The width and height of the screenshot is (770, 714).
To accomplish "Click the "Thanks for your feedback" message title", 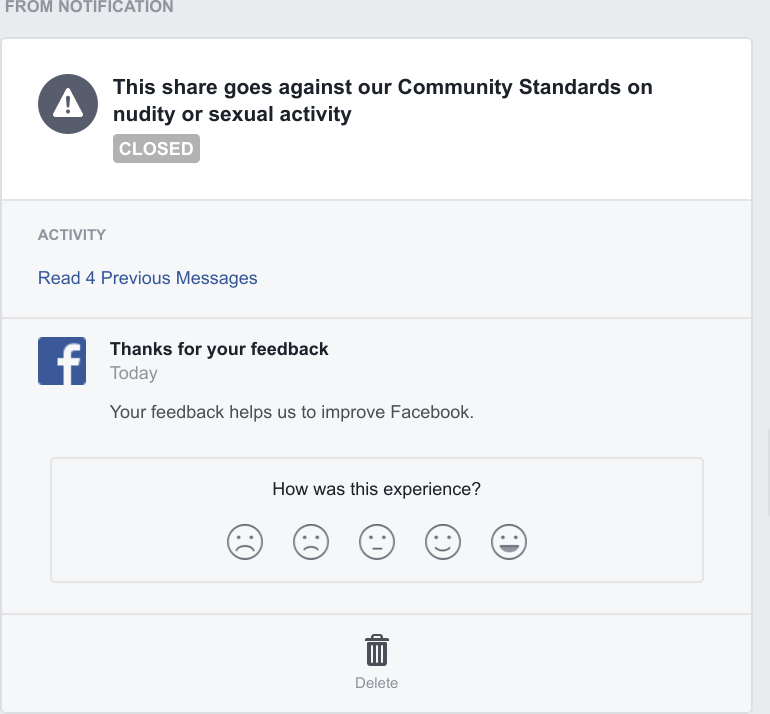I will [x=219, y=349].
